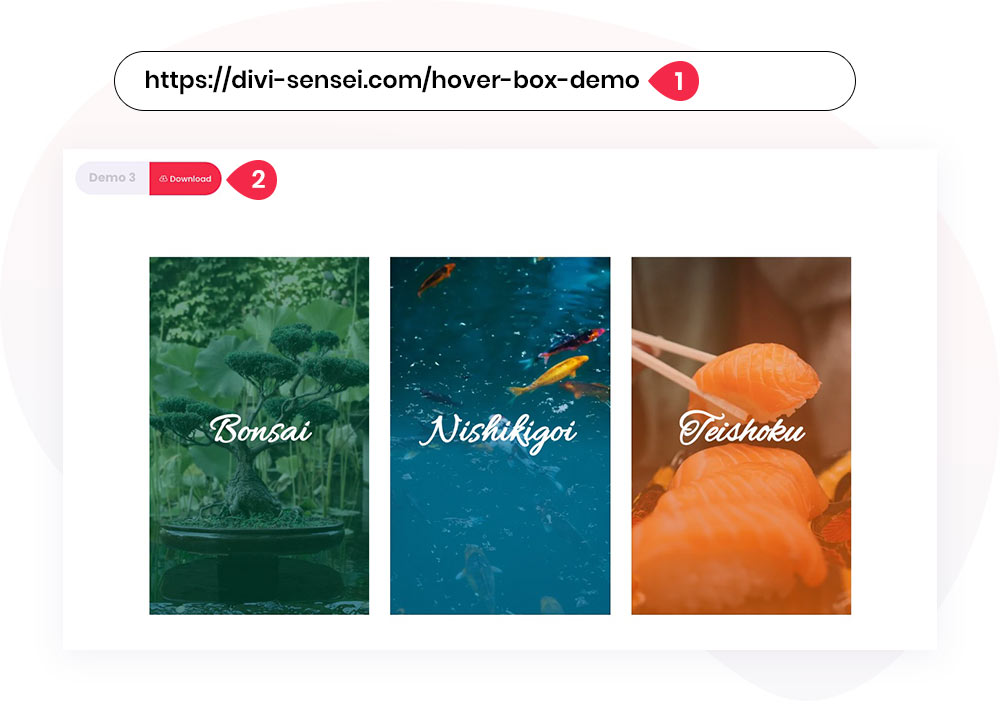Open the orange Teishoku hover box card
Image resolution: width=1000 pixels, height=705 pixels.
(741, 436)
